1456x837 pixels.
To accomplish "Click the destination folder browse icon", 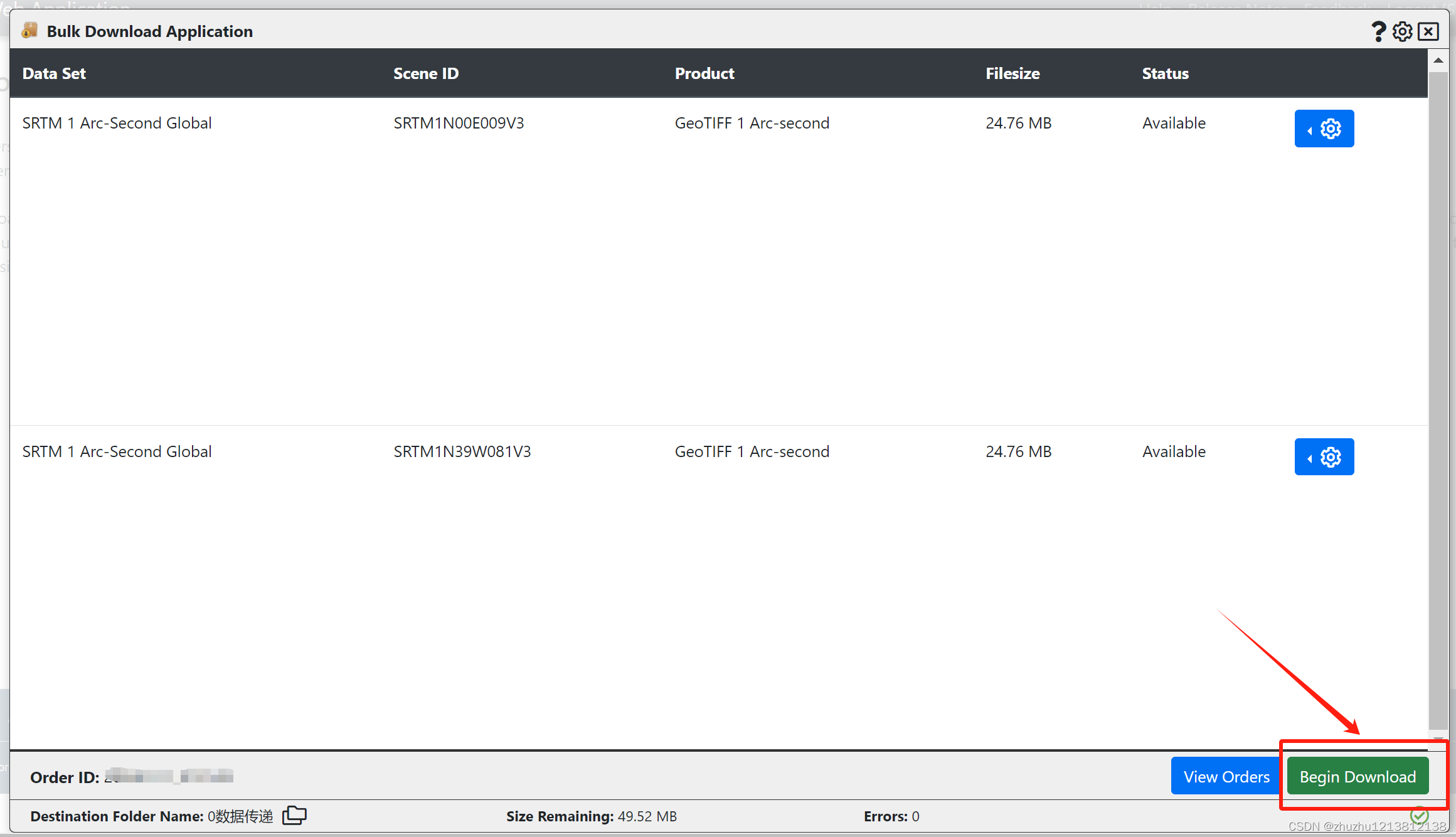I will tap(294, 815).
